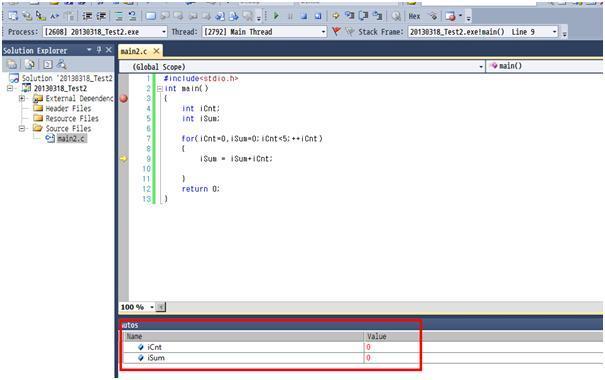Click the Comment Out Selection icon
605x380 pixels.
tap(119, 16)
